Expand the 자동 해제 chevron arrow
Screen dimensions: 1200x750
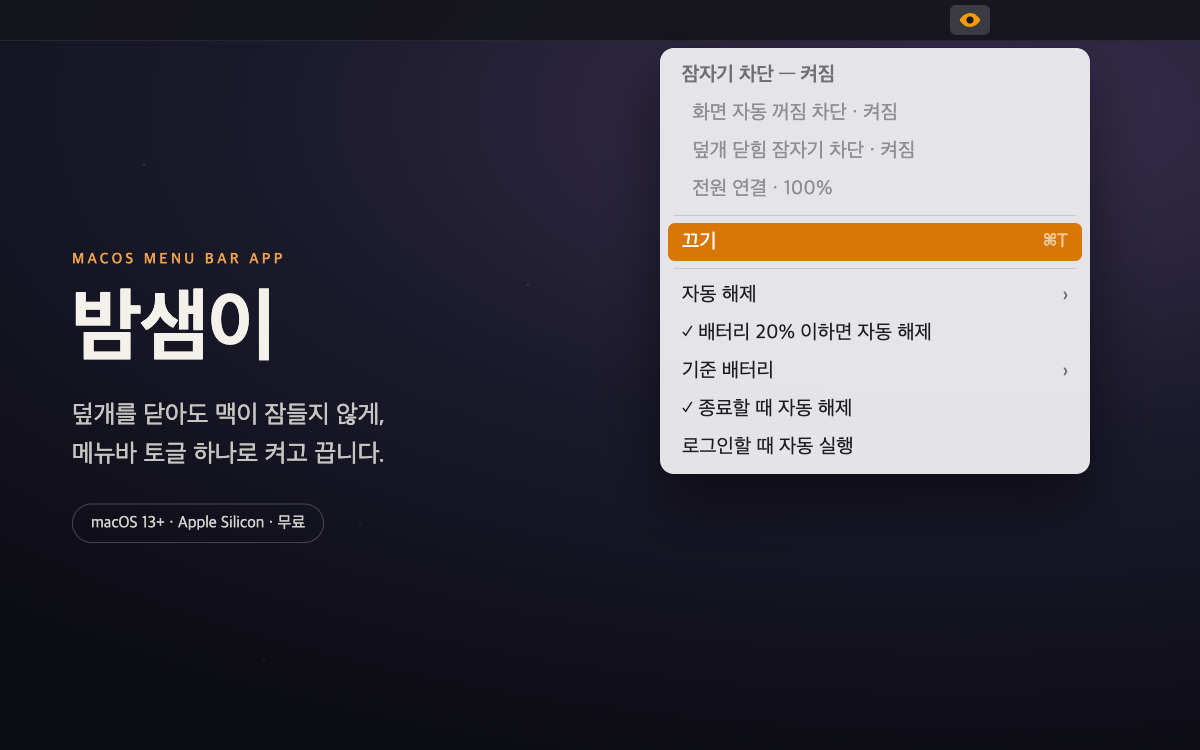1065,295
